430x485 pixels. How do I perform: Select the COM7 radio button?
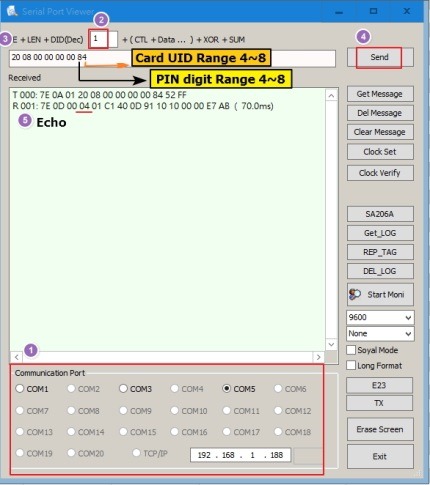[x=20, y=411]
